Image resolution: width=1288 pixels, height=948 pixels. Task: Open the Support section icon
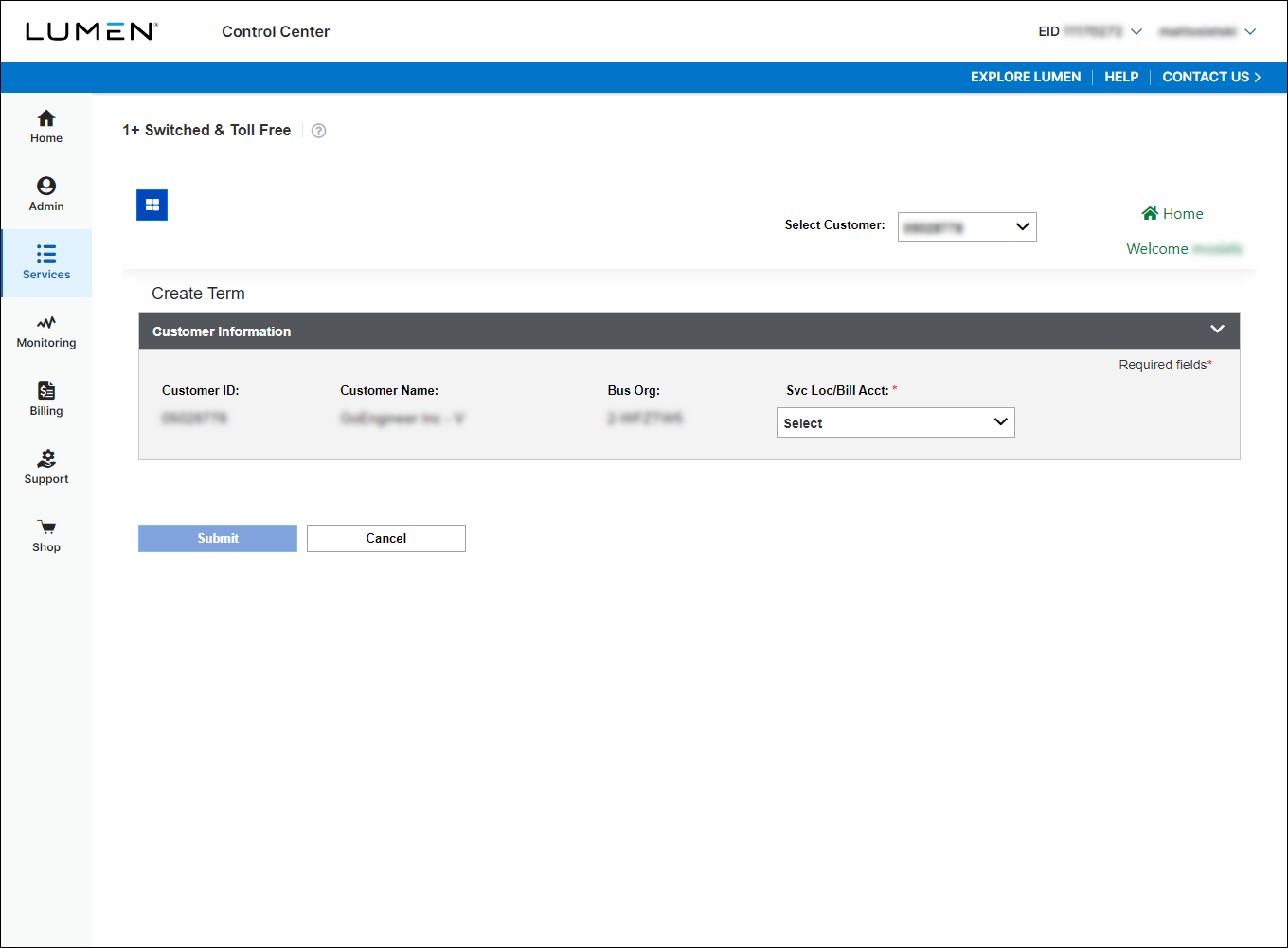tap(46, 459)
